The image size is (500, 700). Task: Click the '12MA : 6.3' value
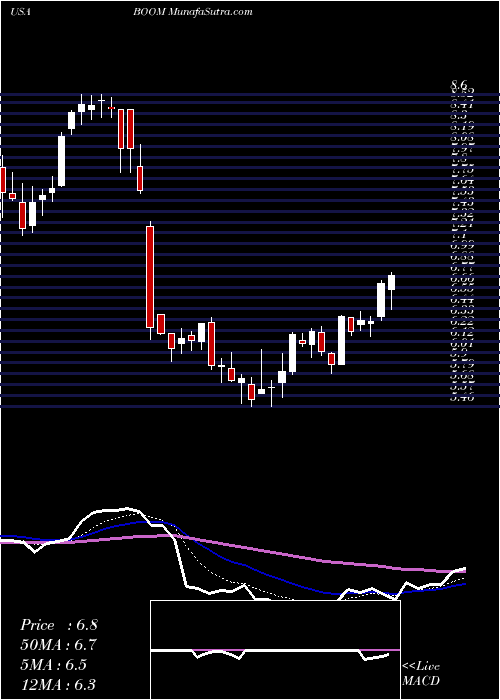(x=58, y=685)
